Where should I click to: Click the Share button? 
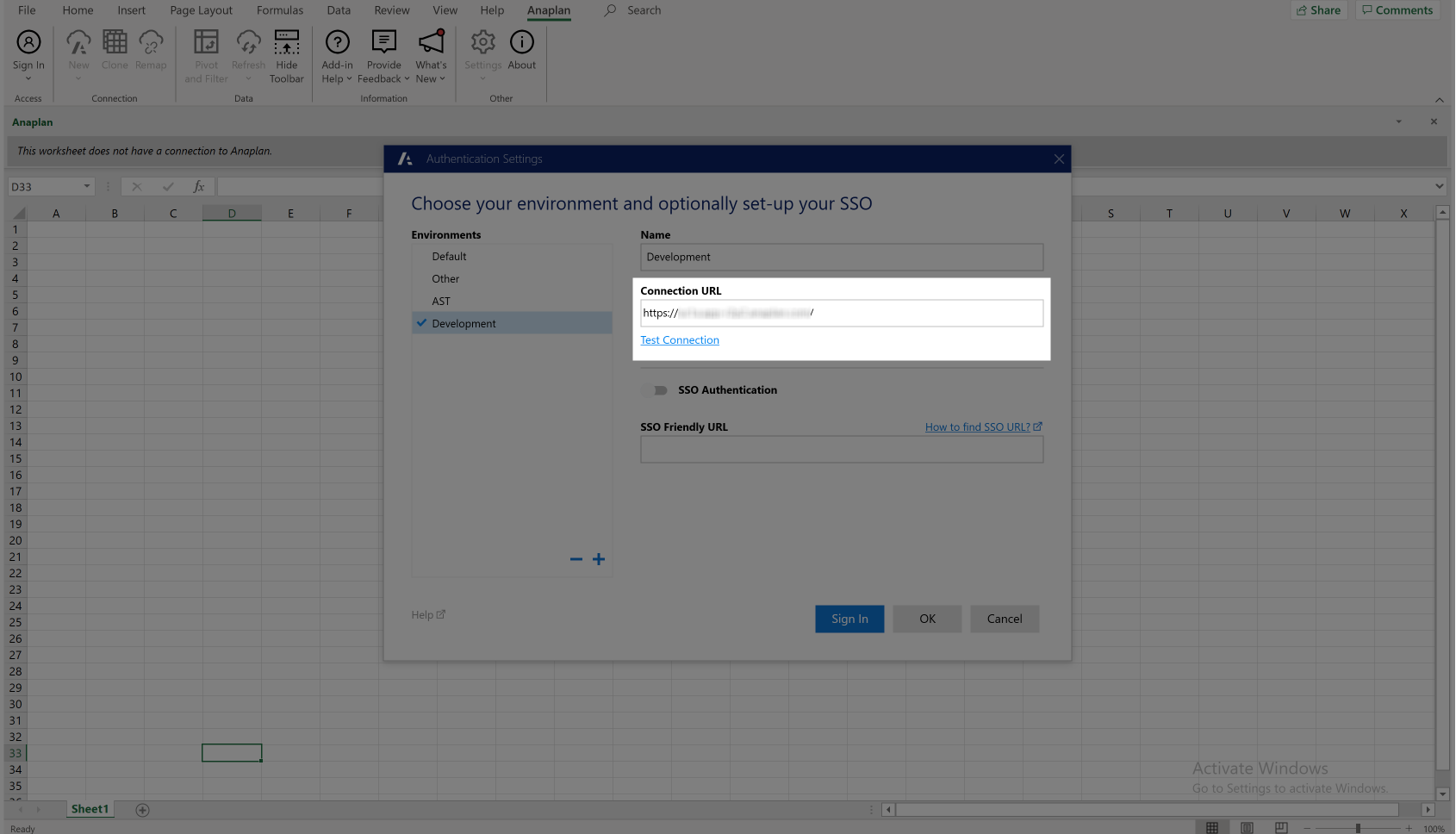[1319, 10]
